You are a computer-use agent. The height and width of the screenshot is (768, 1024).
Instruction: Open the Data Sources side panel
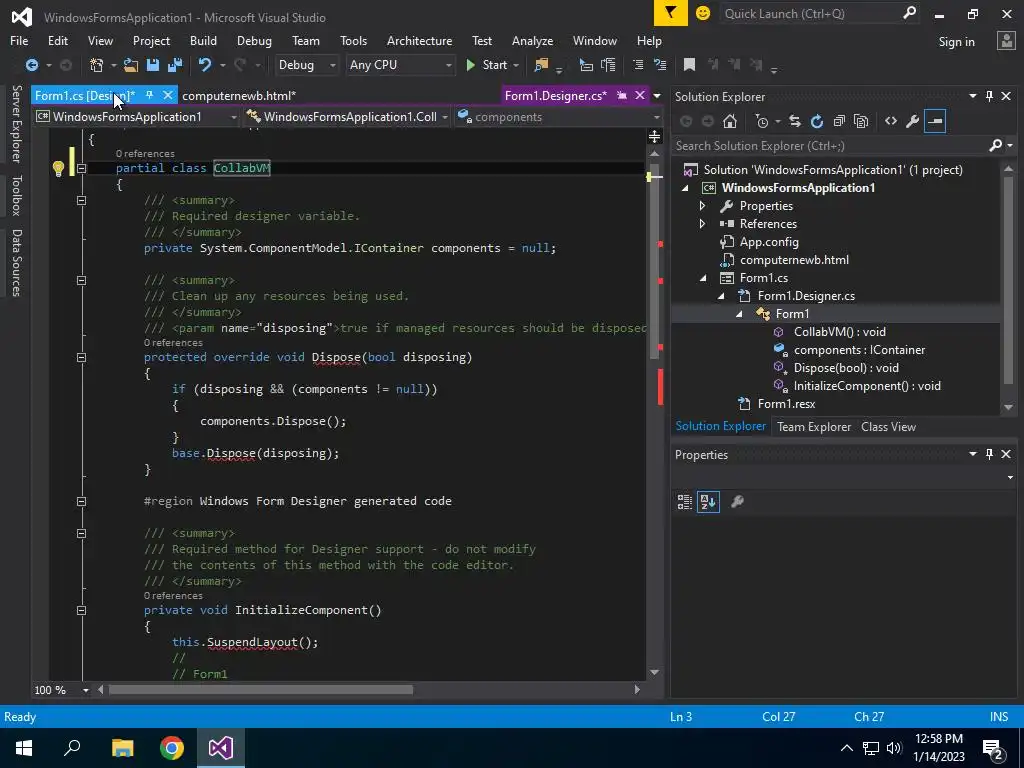click(17, 263)
